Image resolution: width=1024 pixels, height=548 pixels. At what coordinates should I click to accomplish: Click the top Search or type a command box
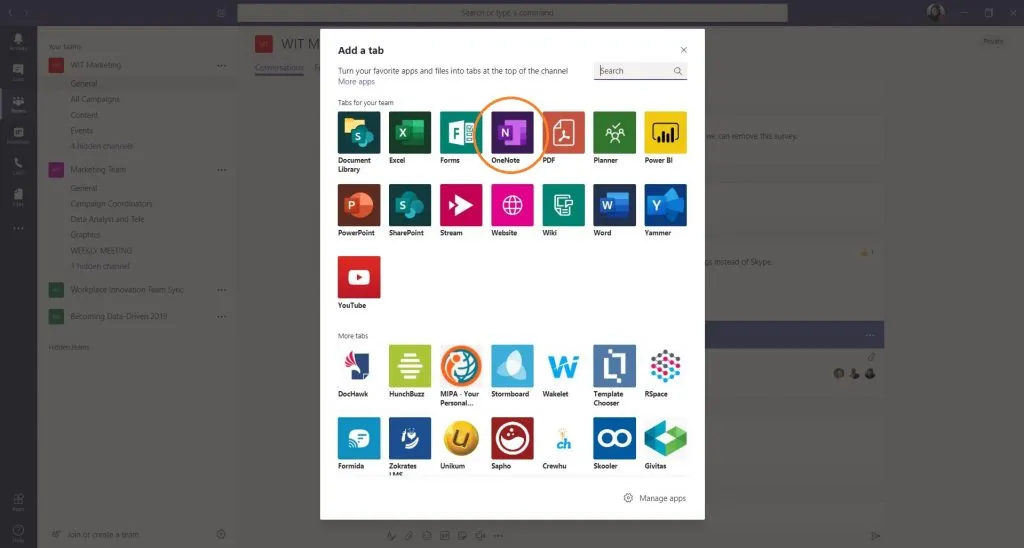point(512,12)
